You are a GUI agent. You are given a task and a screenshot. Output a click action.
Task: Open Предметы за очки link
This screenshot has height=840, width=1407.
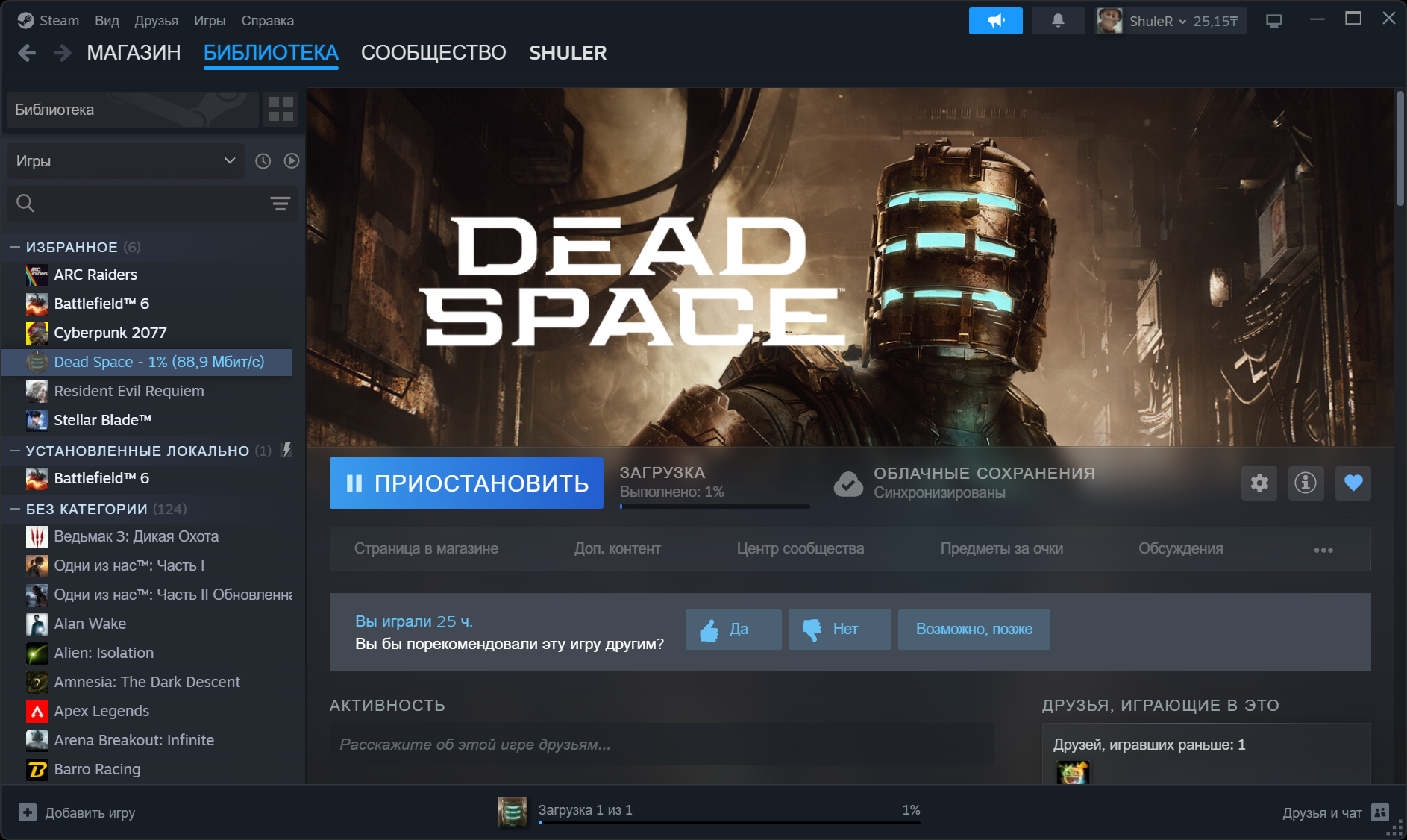1002,549
